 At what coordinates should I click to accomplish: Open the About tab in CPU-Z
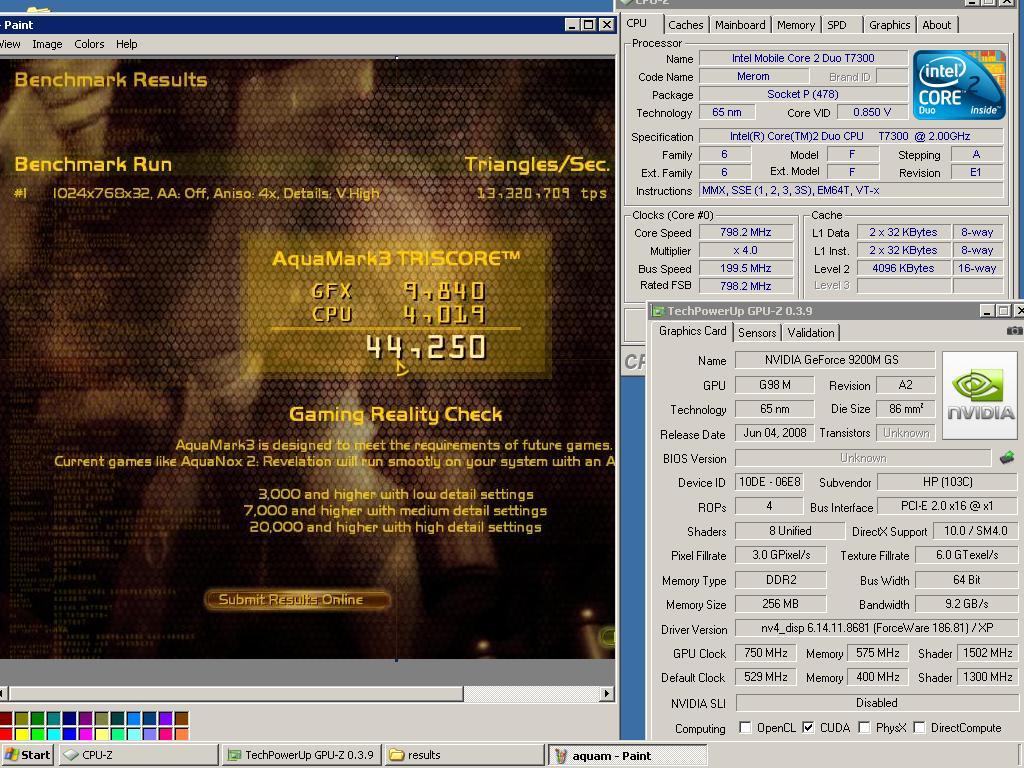936,25
